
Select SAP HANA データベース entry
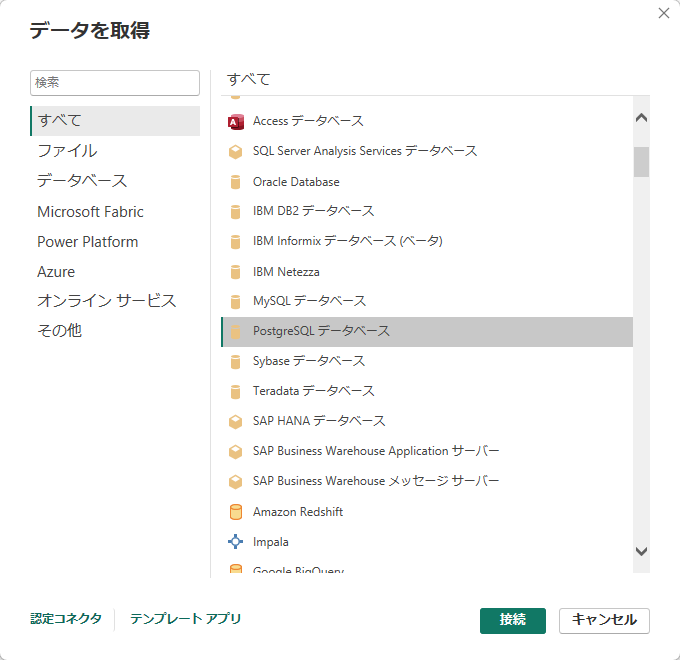click(319, 421)
